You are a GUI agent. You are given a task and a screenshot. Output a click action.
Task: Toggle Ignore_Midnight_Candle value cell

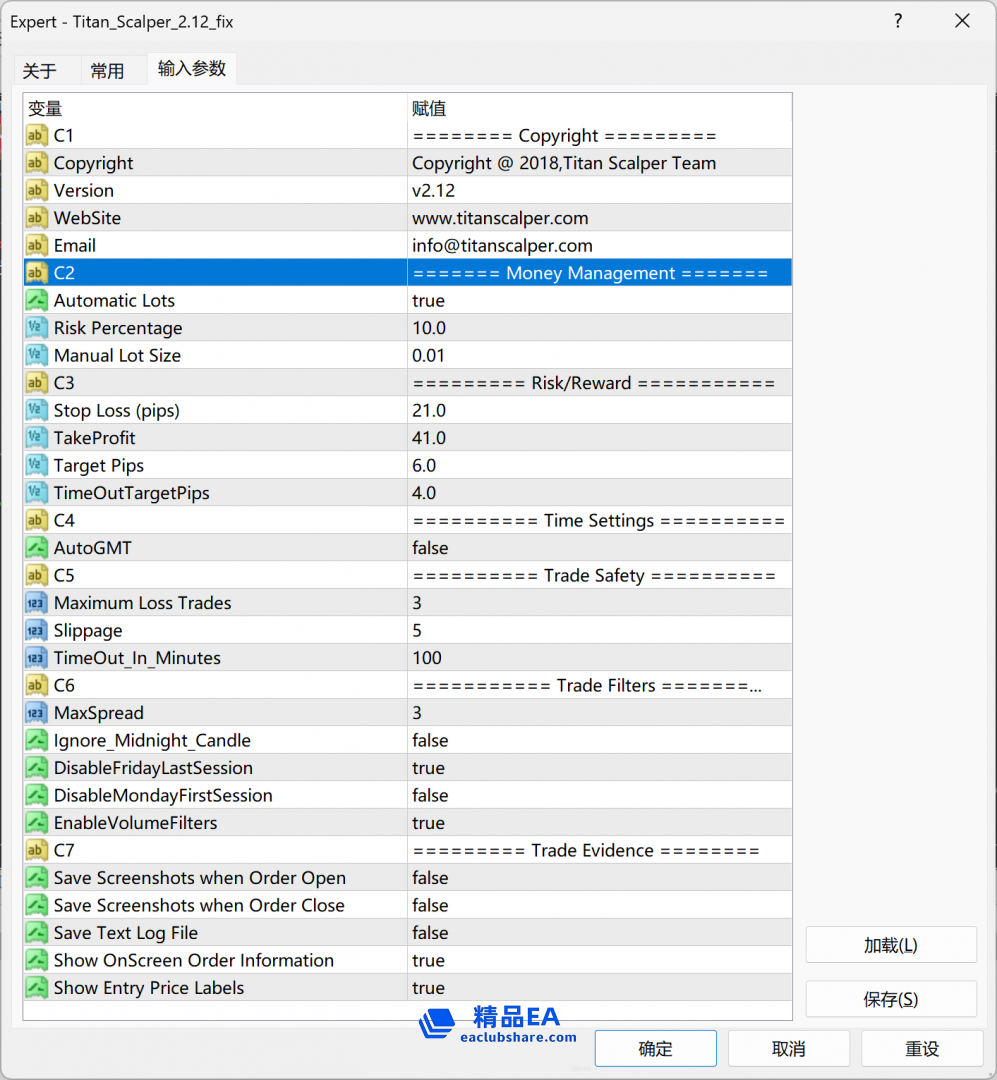coord(598,741)
